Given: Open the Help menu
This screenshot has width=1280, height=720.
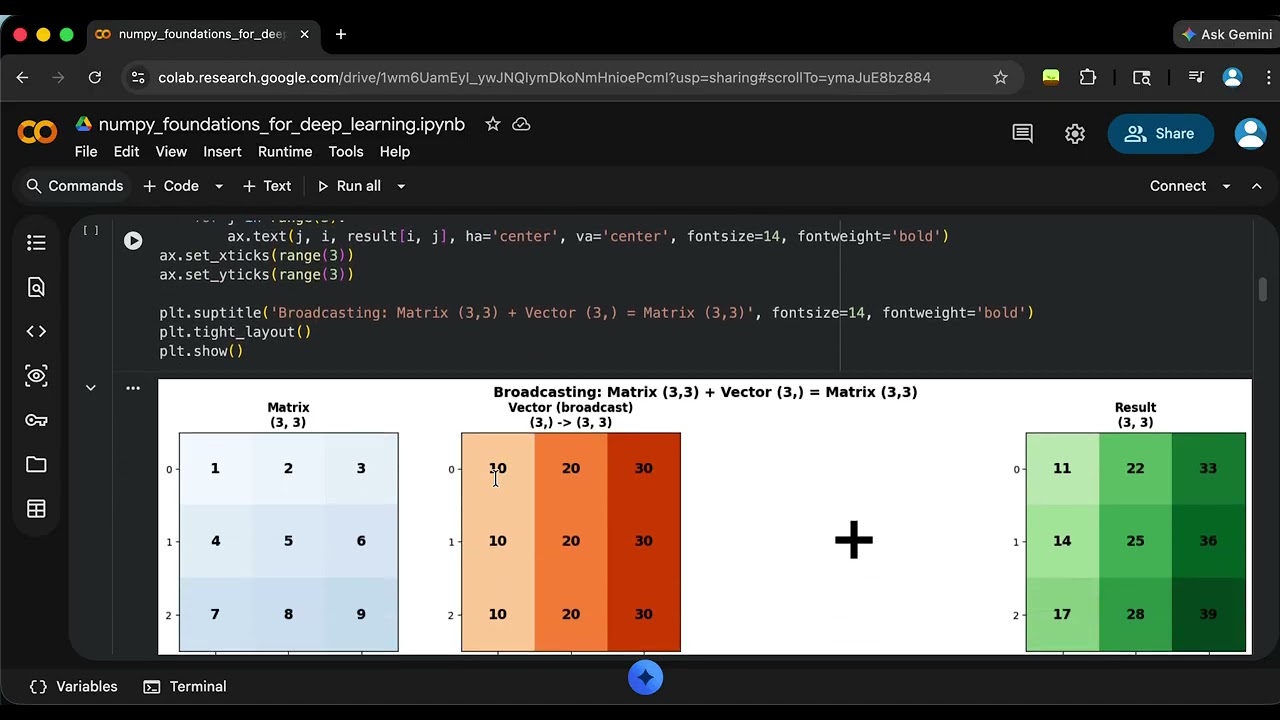Looking at the screenshot, I should point(395,152).
